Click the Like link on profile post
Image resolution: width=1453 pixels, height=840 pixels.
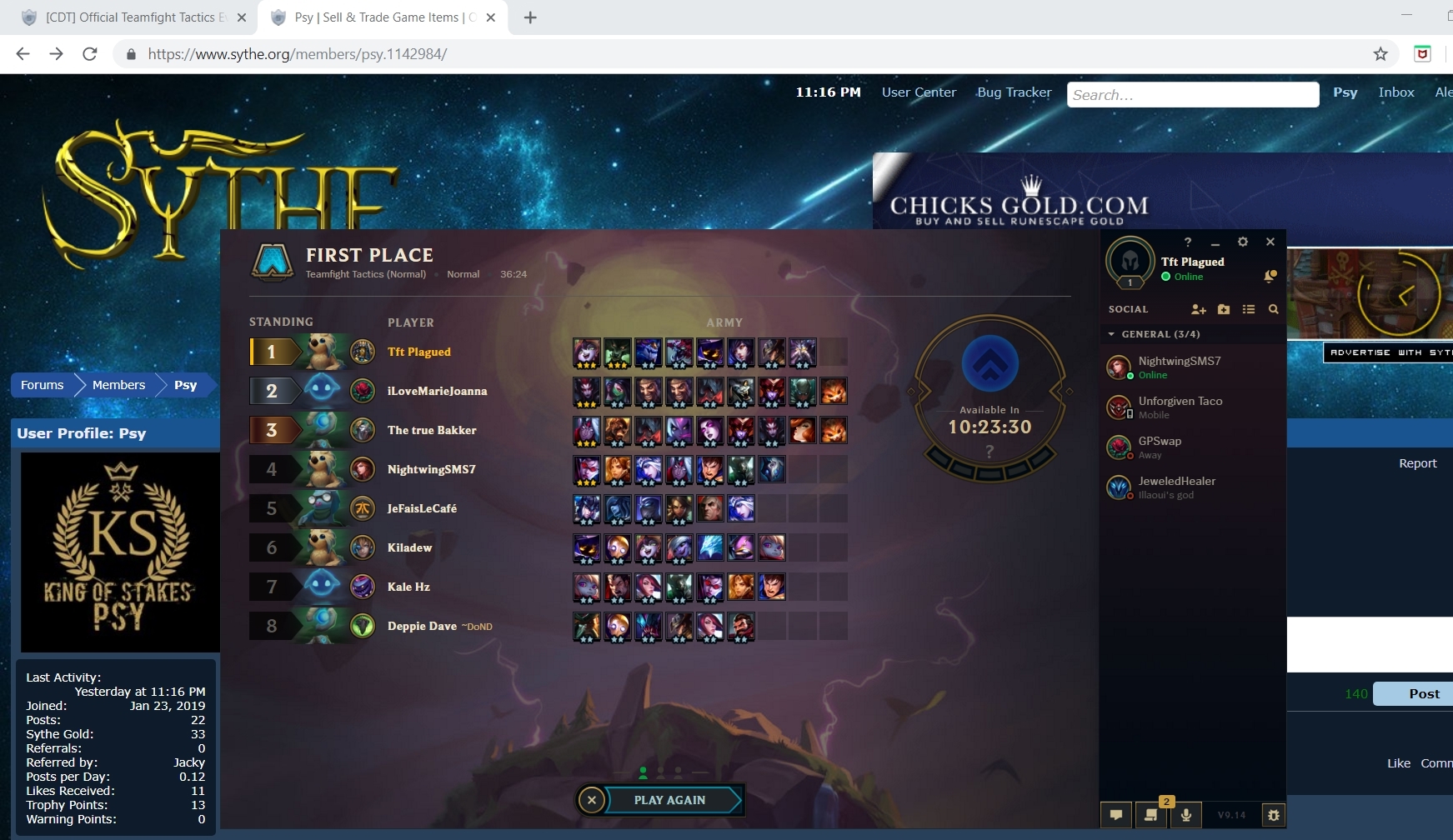point(1399,763)
